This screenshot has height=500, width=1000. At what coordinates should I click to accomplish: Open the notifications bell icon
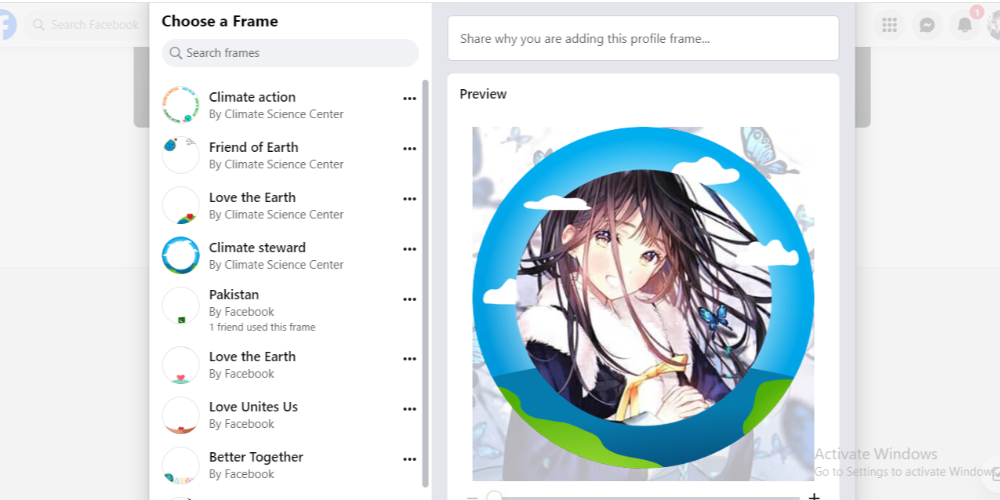point(965,25)
